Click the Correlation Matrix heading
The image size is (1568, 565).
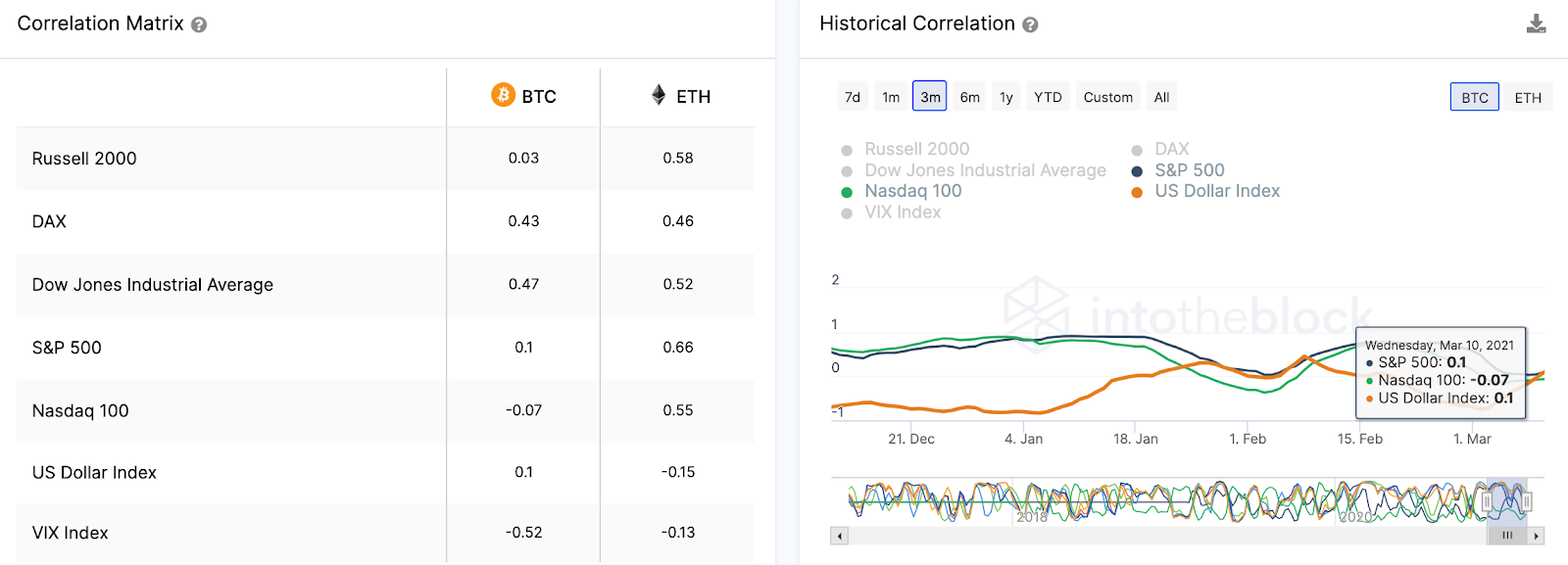click(100, 24)
